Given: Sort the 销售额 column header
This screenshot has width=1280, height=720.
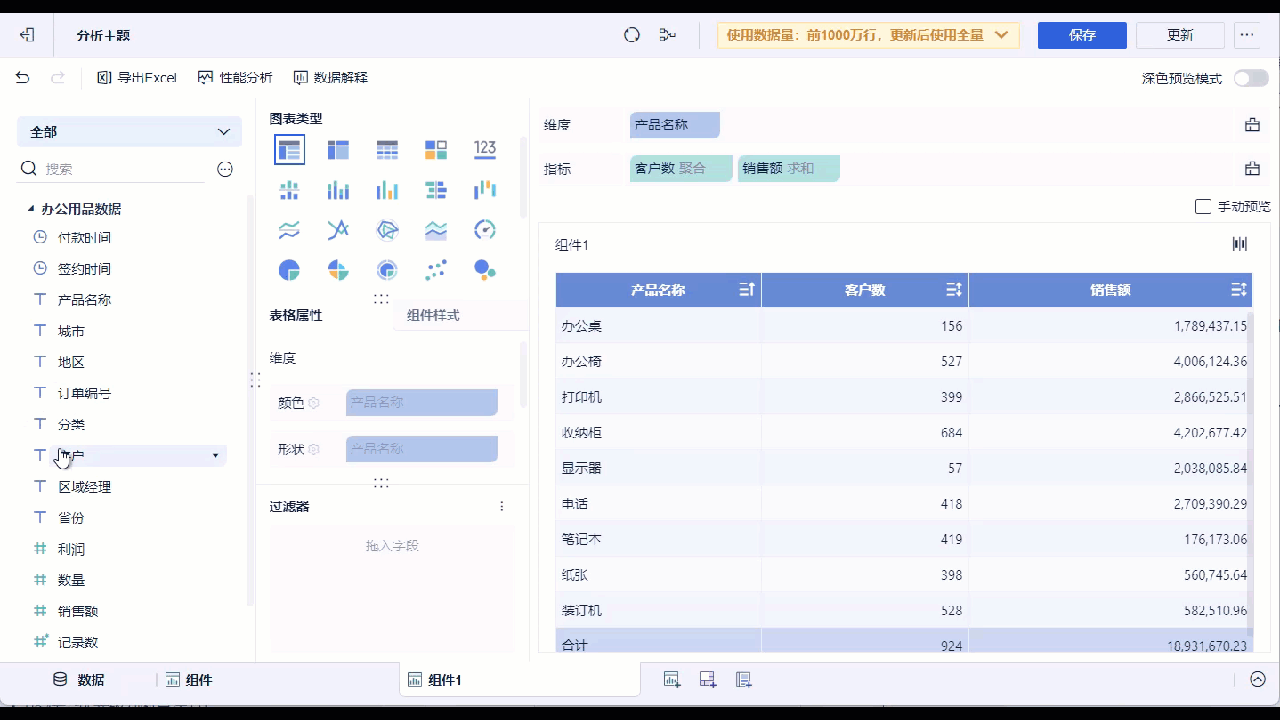Looking at the screenshot, I should (x=1239, y=290).
